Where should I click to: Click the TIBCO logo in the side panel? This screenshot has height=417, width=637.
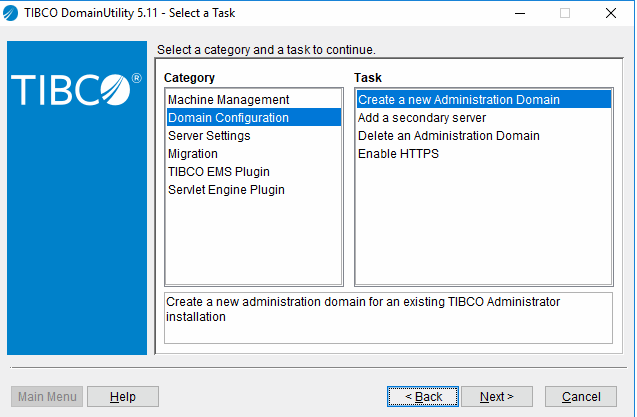(76, 89)
